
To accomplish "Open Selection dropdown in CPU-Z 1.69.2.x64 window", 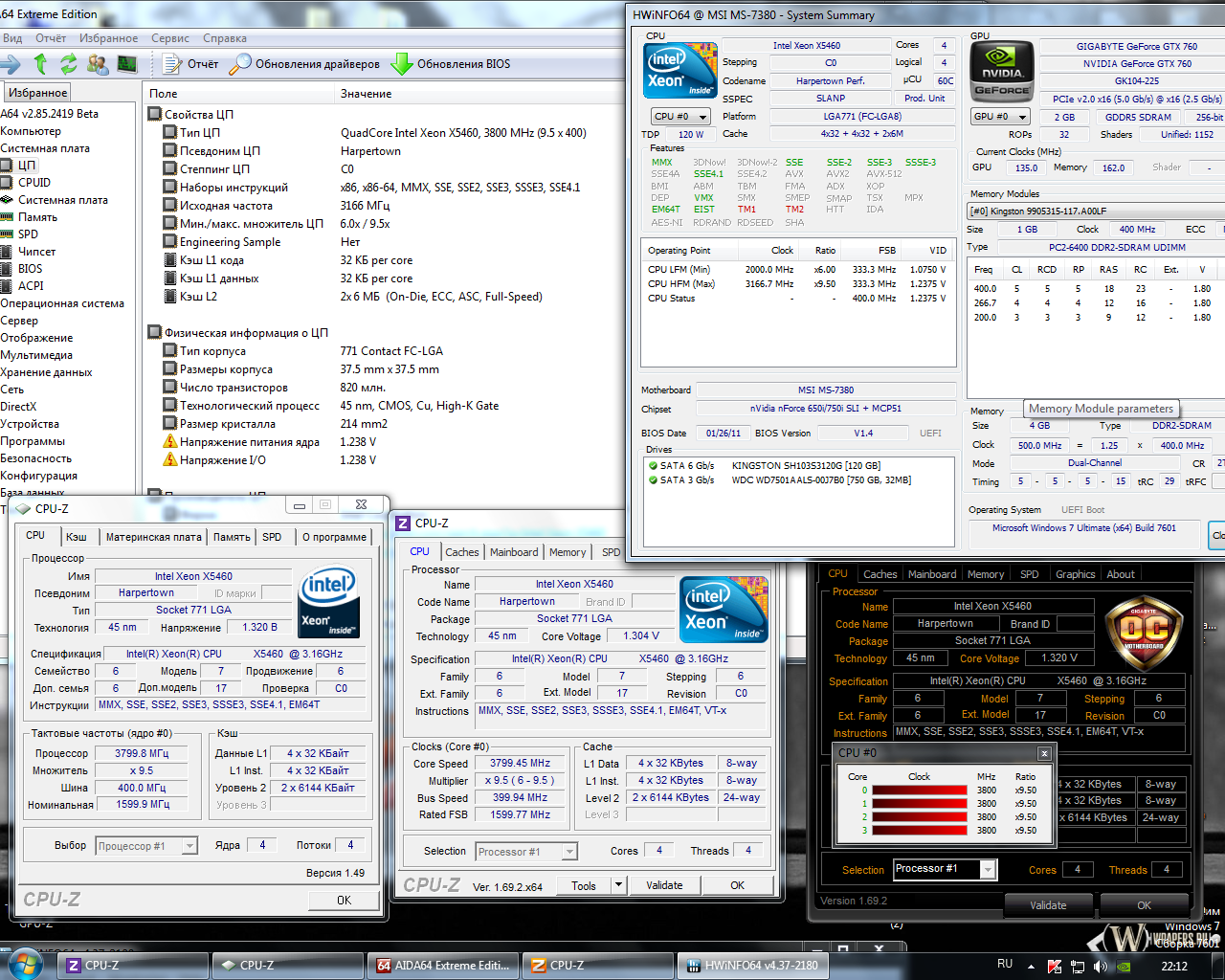I will pyautogui.click(x=526, y=852).
